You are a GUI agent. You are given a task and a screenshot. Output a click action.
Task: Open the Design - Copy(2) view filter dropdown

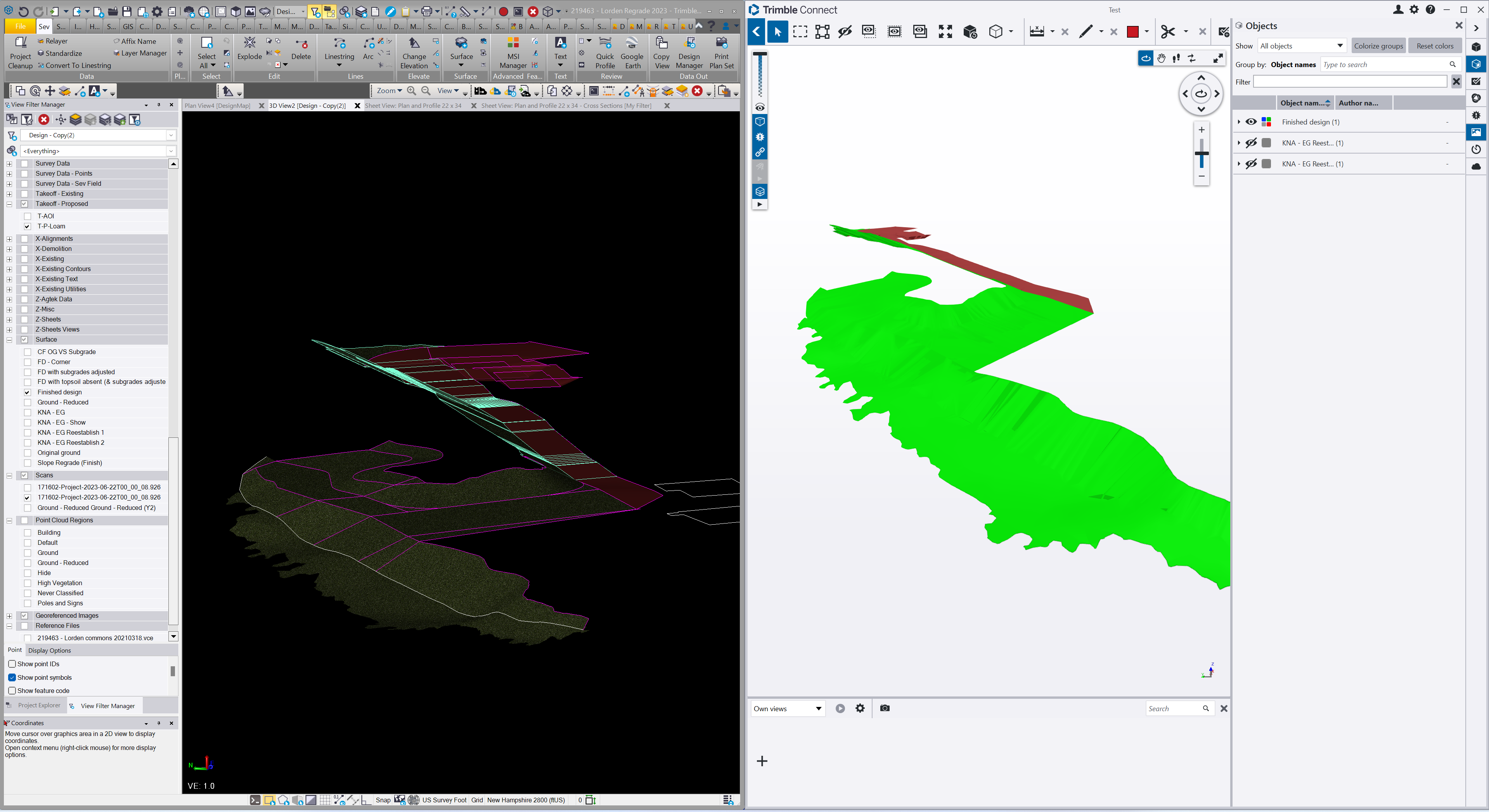[171, 135]
